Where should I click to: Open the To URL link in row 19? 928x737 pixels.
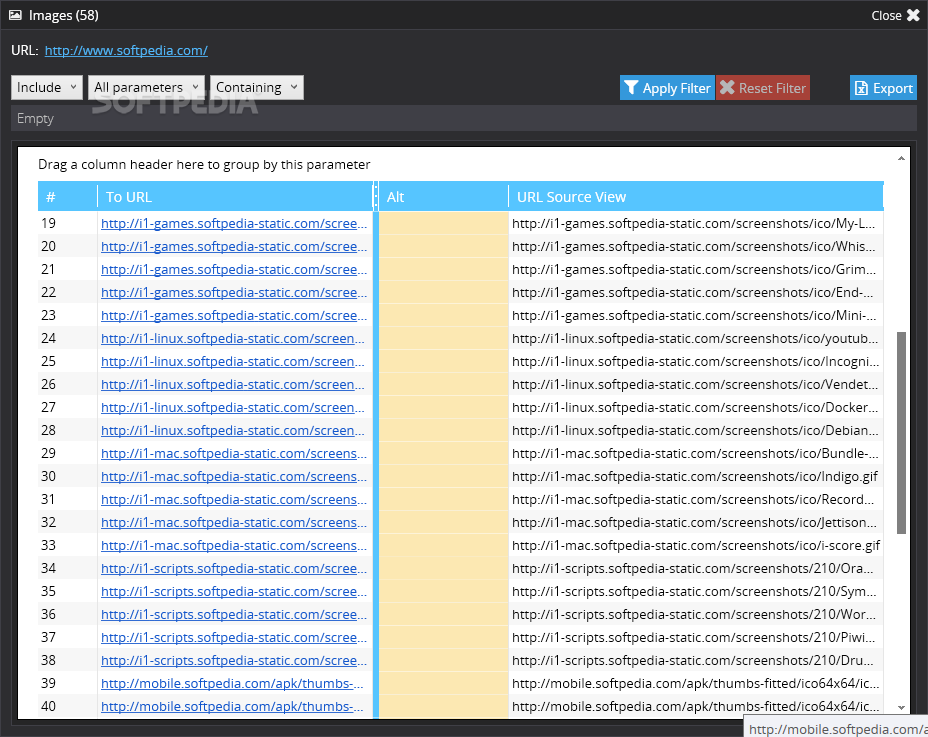[x=234, y=224]
